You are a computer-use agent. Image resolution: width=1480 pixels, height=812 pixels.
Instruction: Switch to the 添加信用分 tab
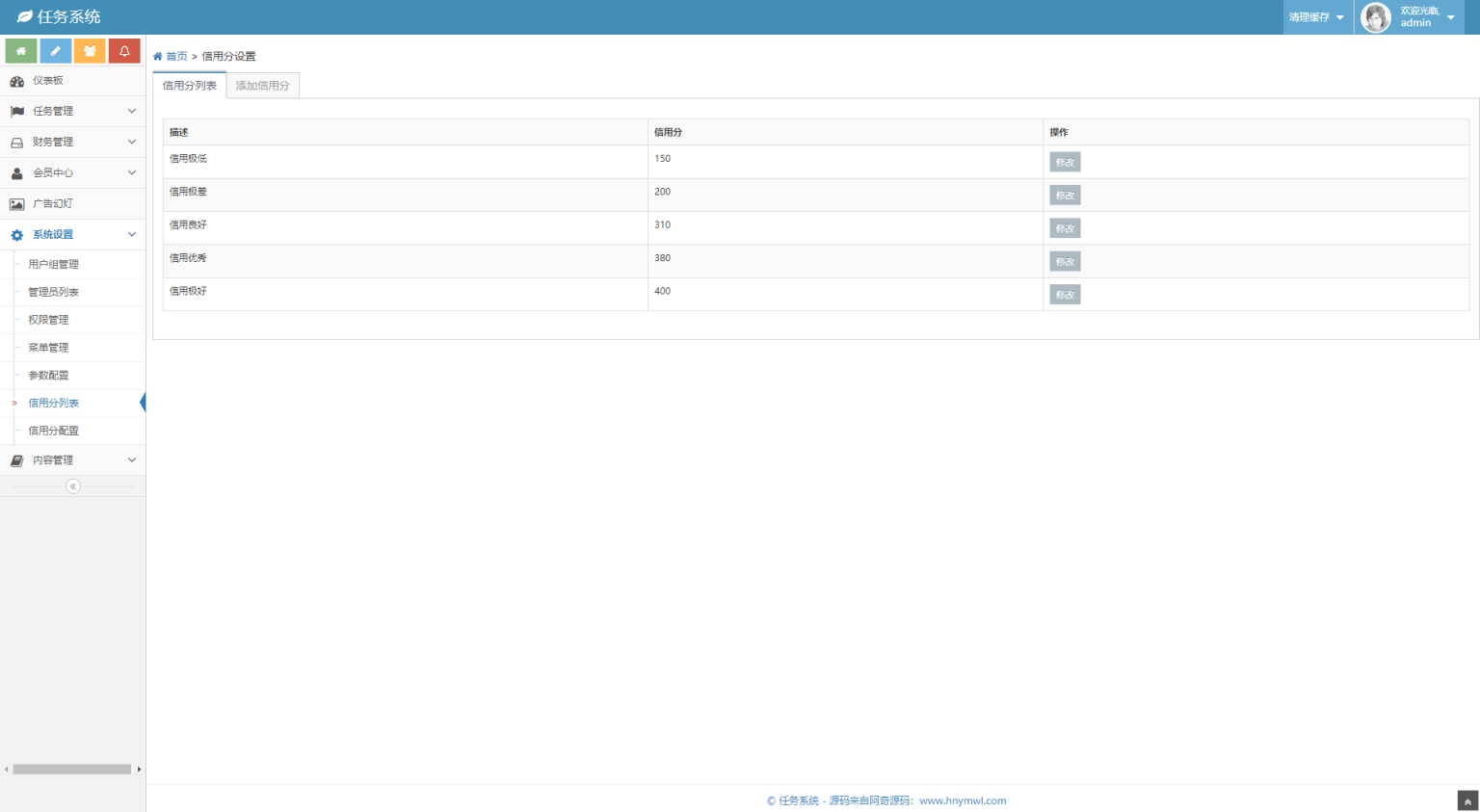tap(262, 86)
